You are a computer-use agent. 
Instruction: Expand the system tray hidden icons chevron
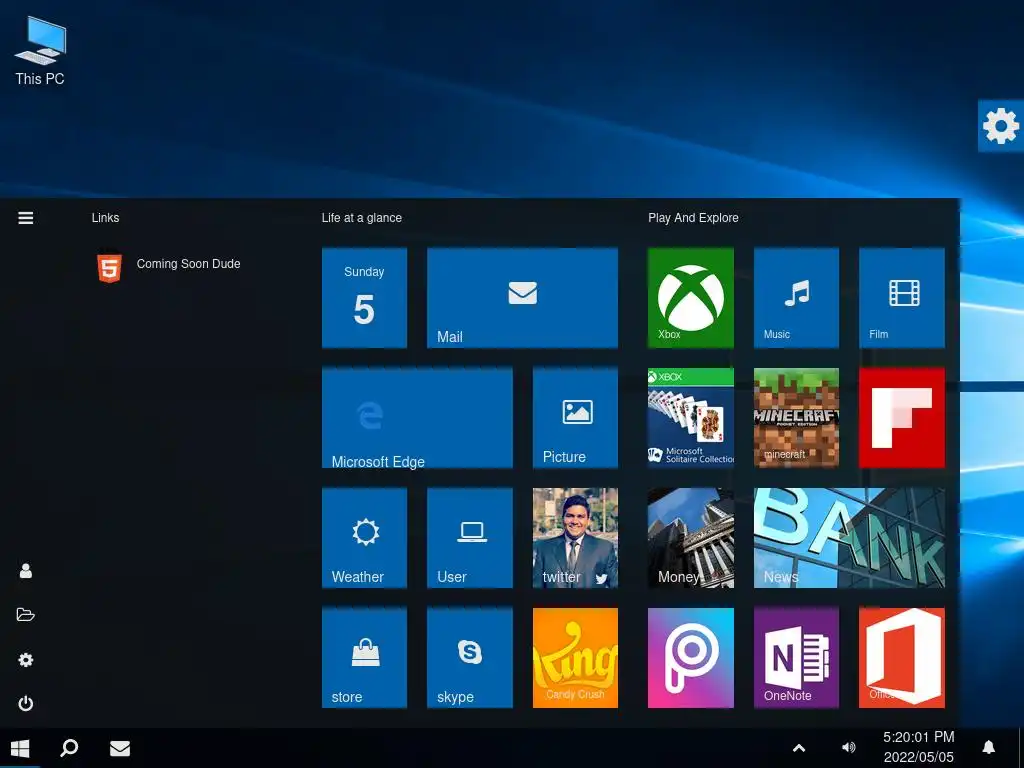799,748
